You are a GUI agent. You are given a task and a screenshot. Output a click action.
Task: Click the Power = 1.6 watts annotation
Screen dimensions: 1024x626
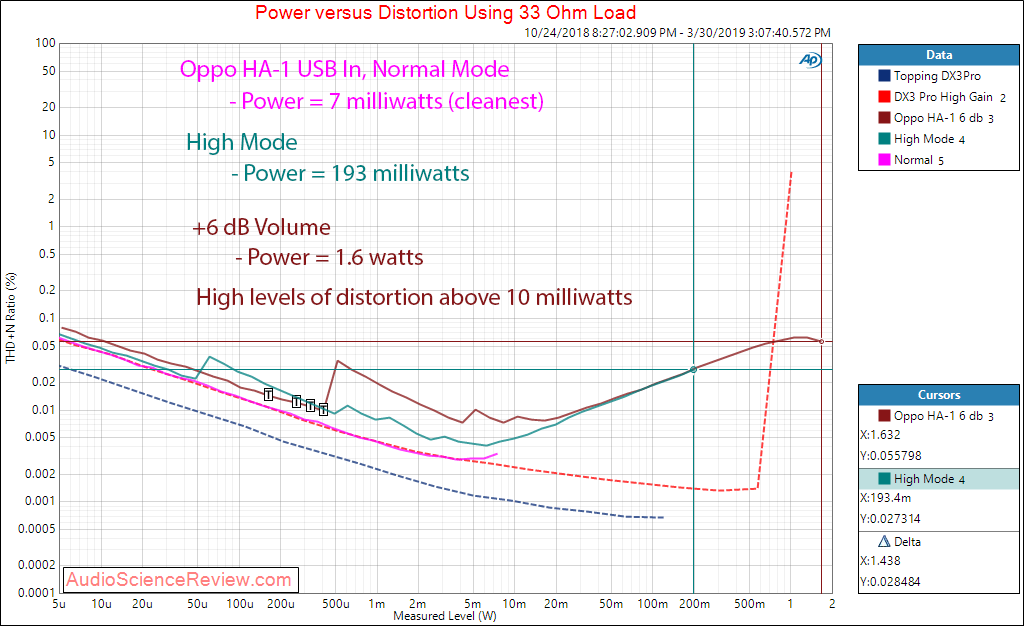(x=329, y=257)
